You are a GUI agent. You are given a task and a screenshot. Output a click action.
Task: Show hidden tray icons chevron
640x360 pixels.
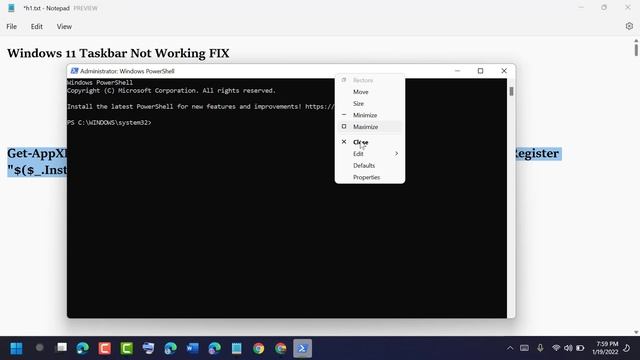pyautogui.click(x=510, y=348)
